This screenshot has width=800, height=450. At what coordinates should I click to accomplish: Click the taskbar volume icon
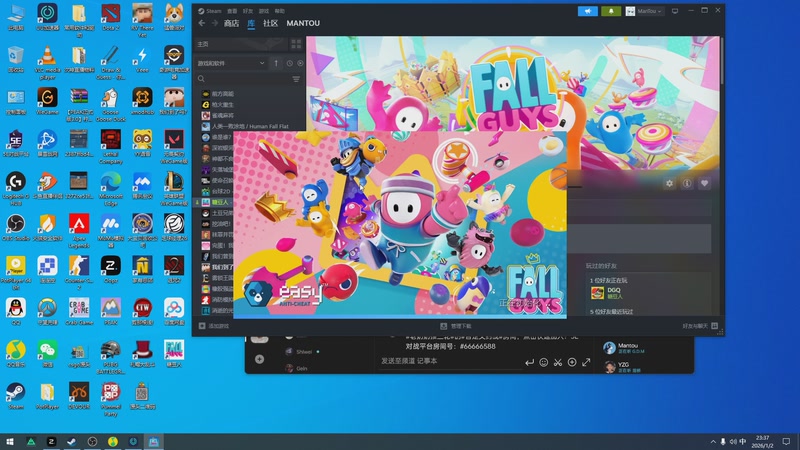click(733, 442)
